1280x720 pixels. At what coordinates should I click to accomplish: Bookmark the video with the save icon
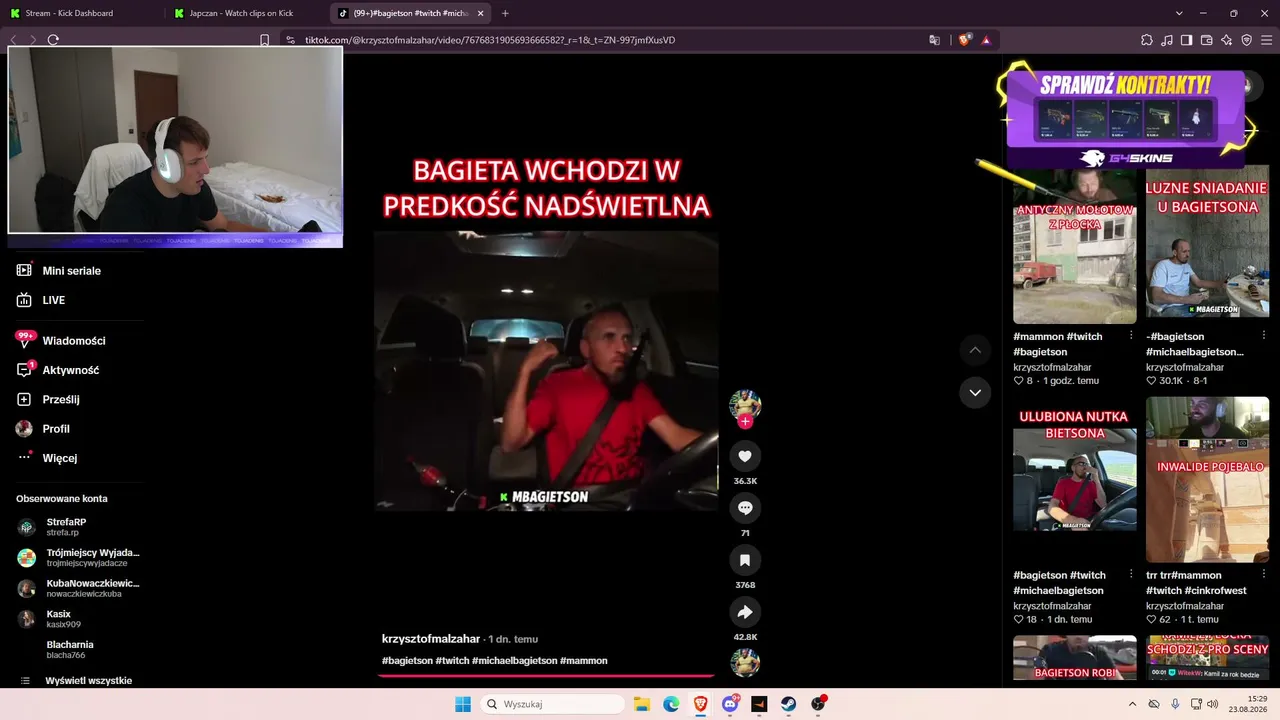pyautogui.click(x=745, y=560)
